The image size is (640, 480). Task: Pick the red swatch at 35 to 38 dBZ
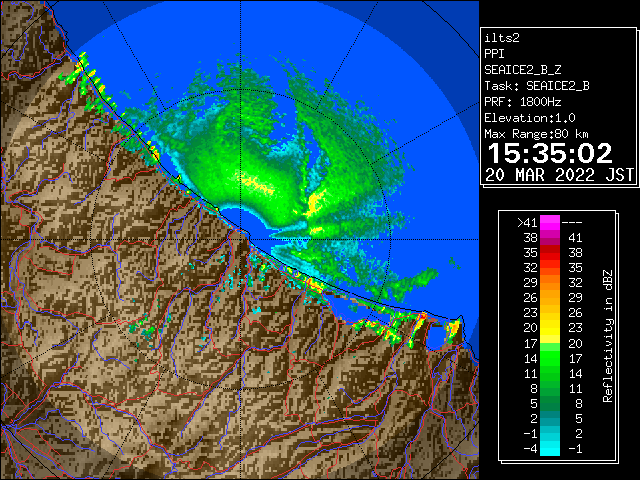(550, 253)
